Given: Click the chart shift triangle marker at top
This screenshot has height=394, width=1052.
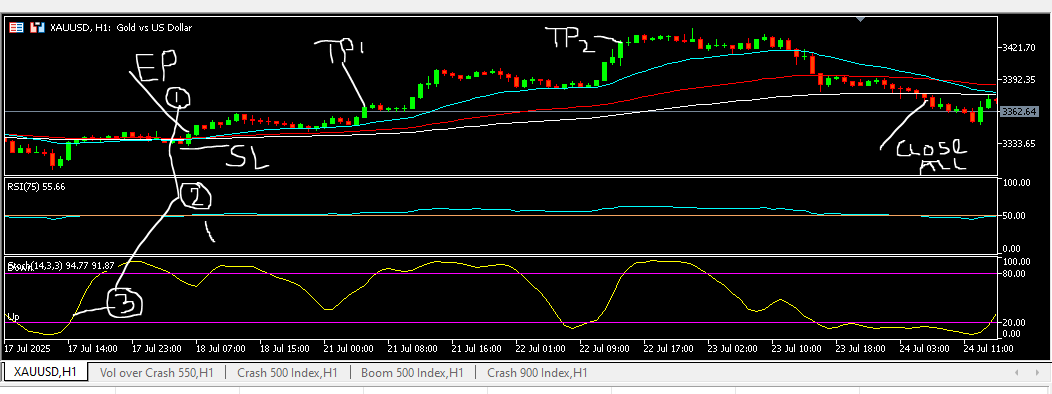Looking at the screenshot, I should point(861,19).
